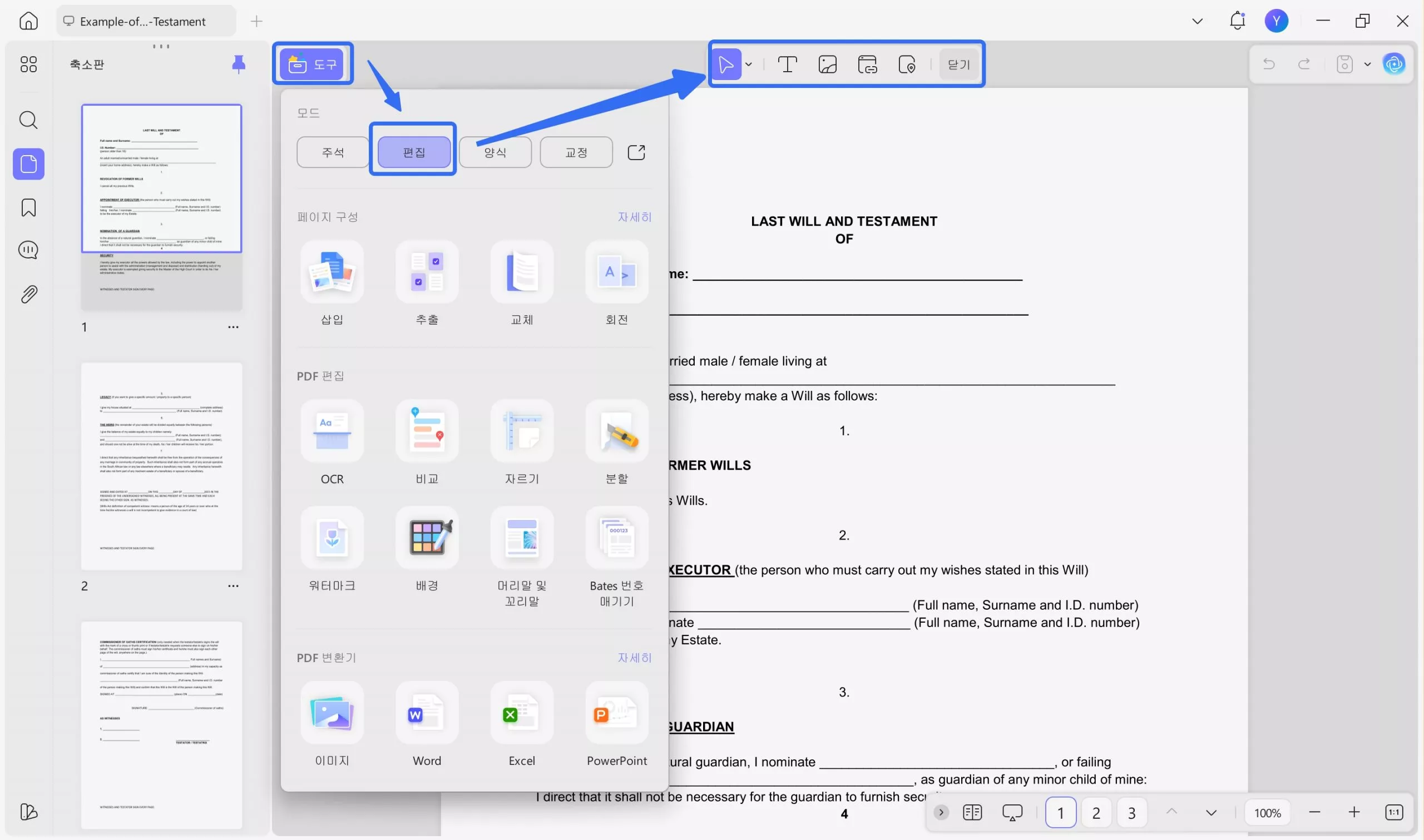Open the bookmarks panel icon

(28, 207)
